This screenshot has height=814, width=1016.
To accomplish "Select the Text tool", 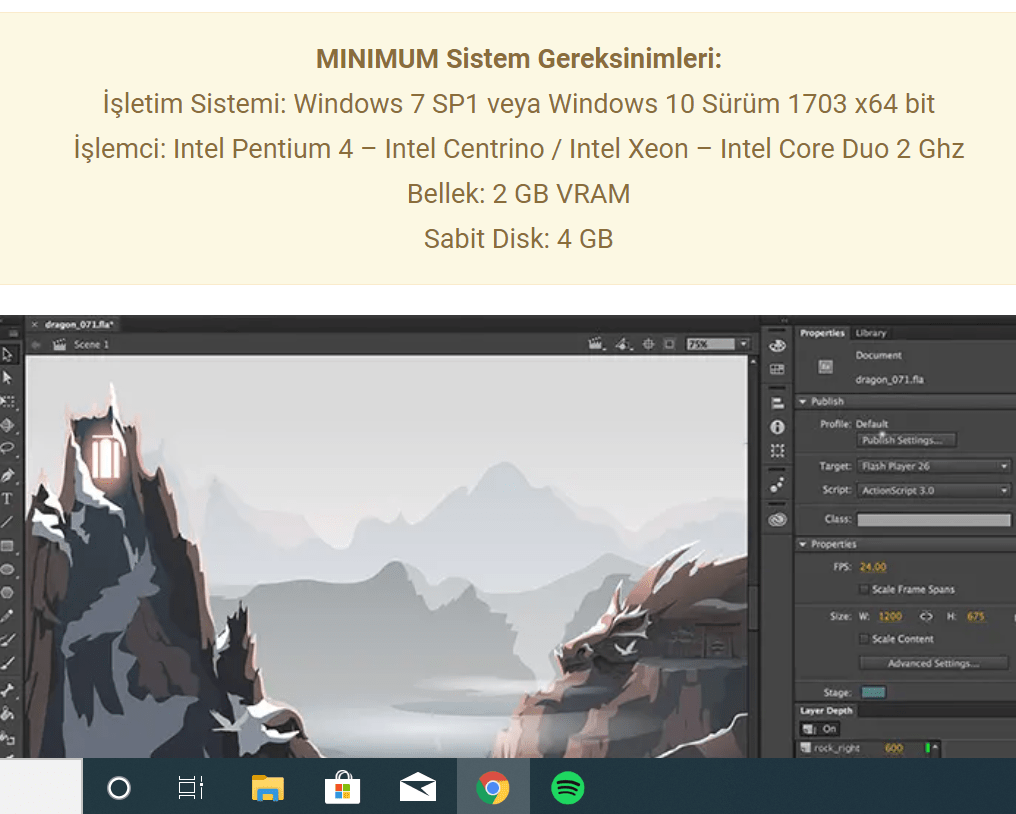I will click(8, 498).
